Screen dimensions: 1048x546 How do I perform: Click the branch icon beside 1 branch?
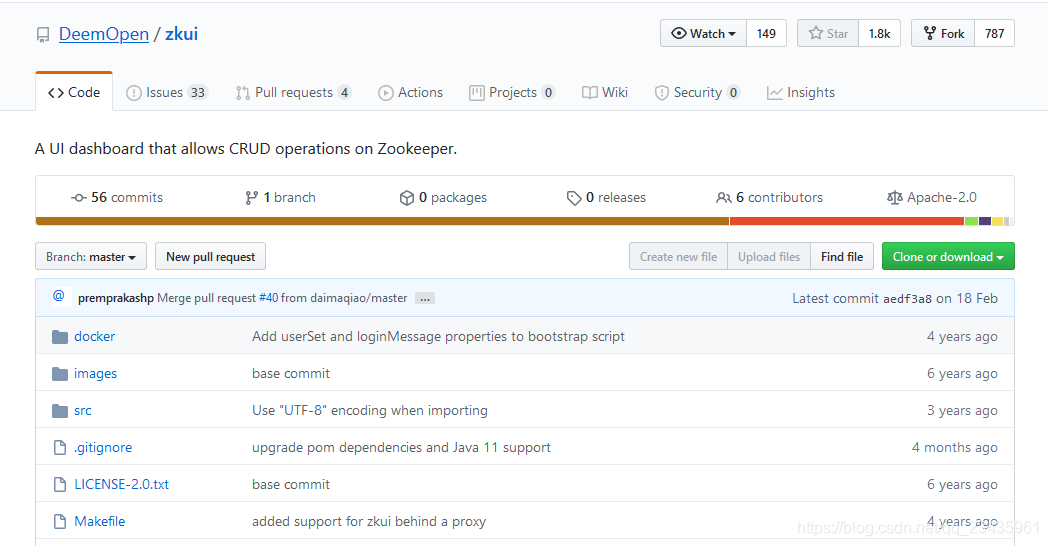[x=251, y=198]
